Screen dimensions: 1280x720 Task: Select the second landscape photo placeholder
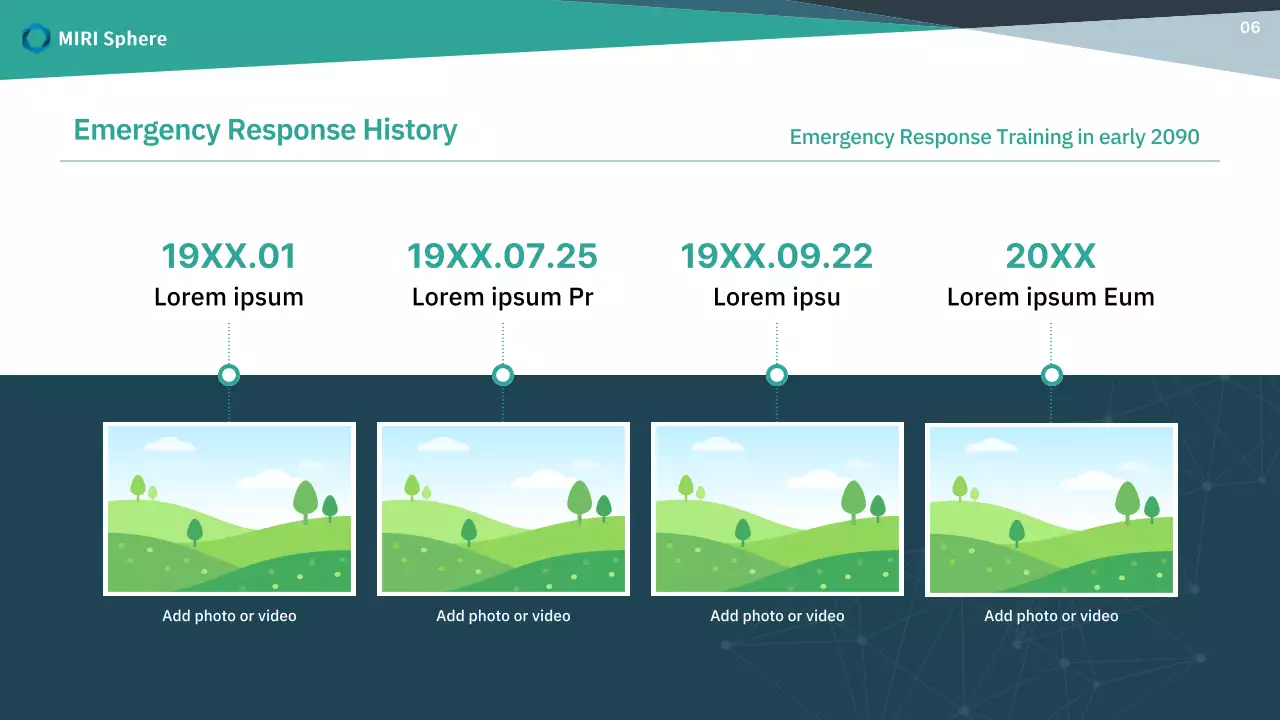(503, 509)
